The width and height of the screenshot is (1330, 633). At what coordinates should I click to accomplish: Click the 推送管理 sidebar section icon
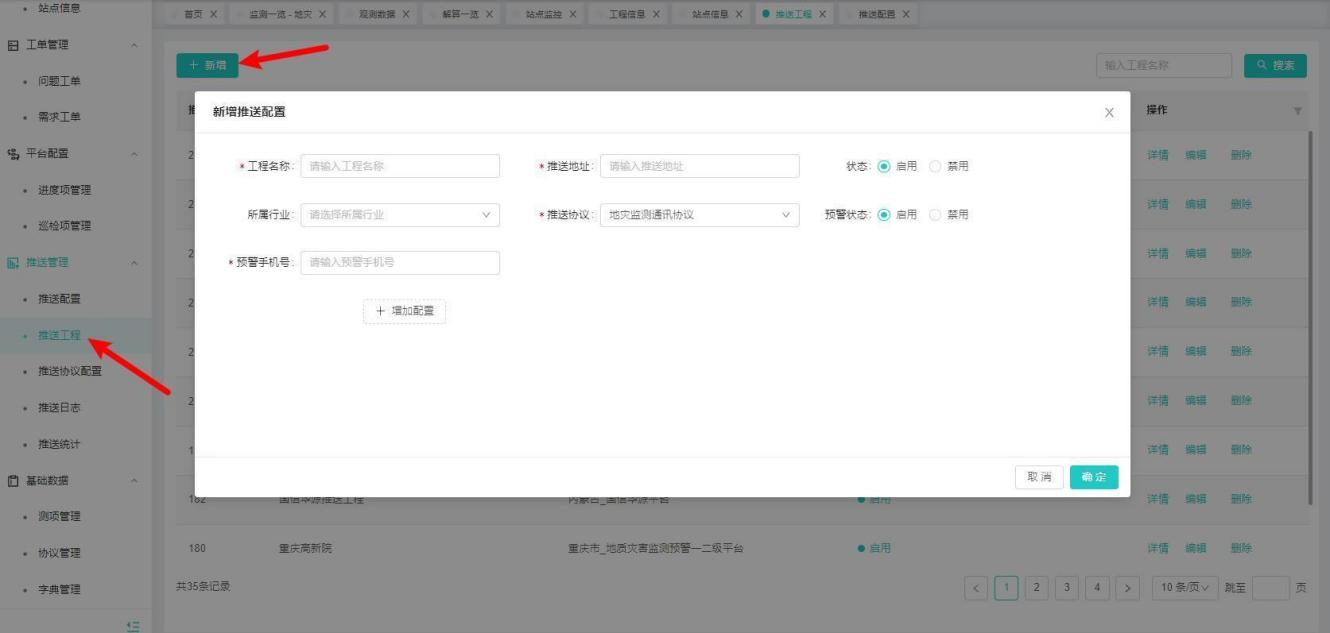[13, 263]
